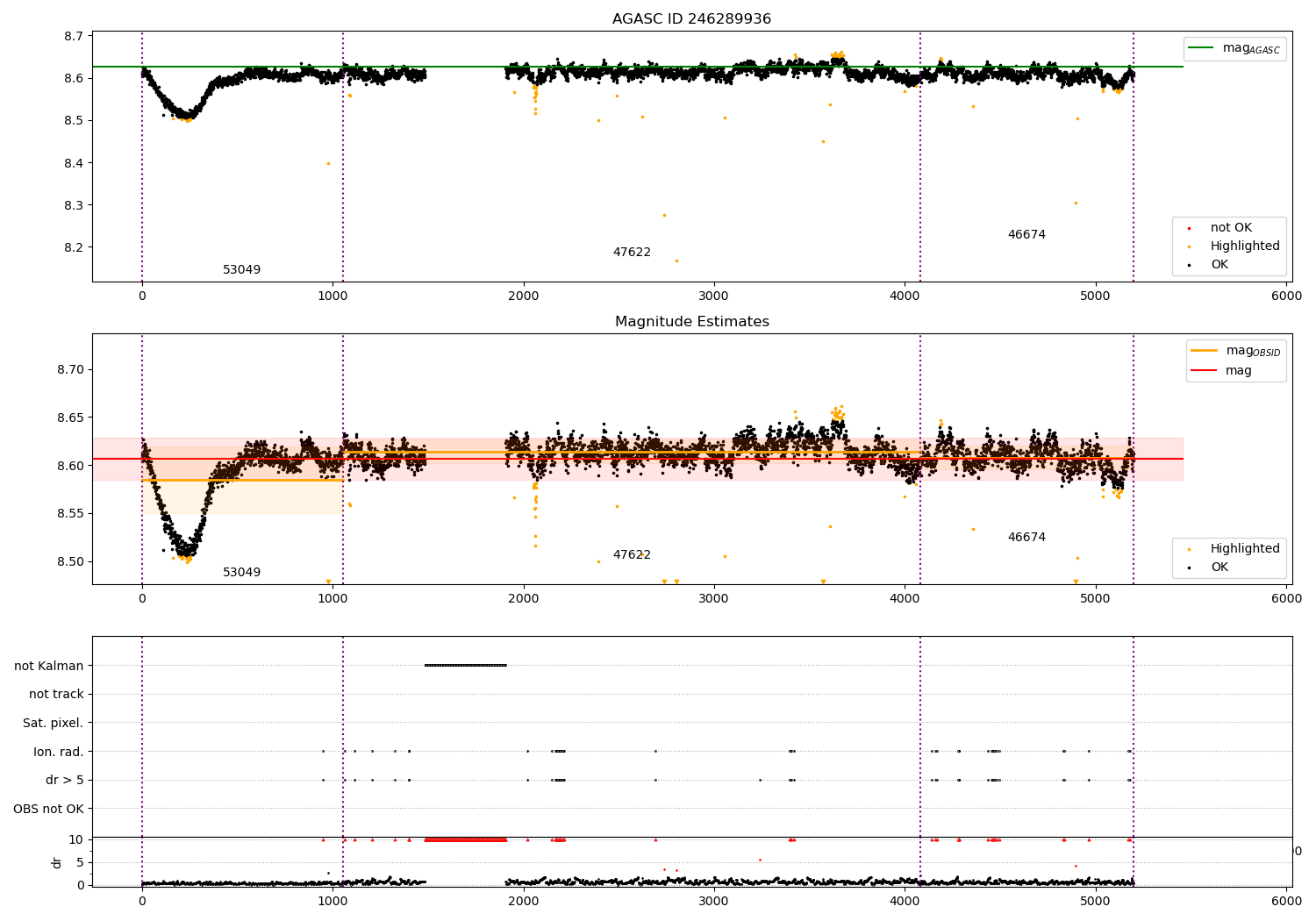Click 'OK' entry in the top panel's lower legend
The height and width of the screenshot is (921, 1316).
1219,265
